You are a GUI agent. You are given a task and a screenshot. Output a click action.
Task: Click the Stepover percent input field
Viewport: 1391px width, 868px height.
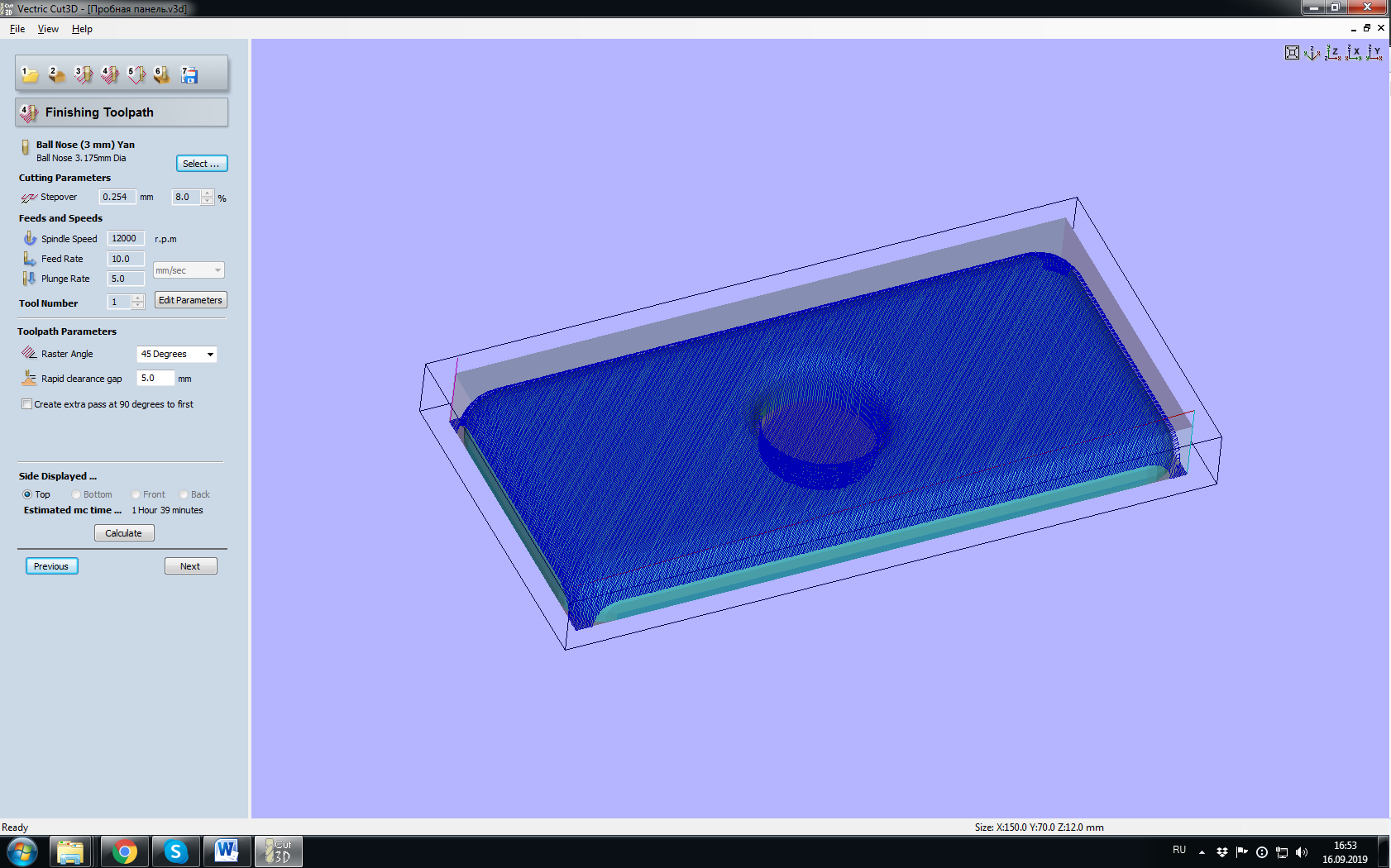point(186,197)
